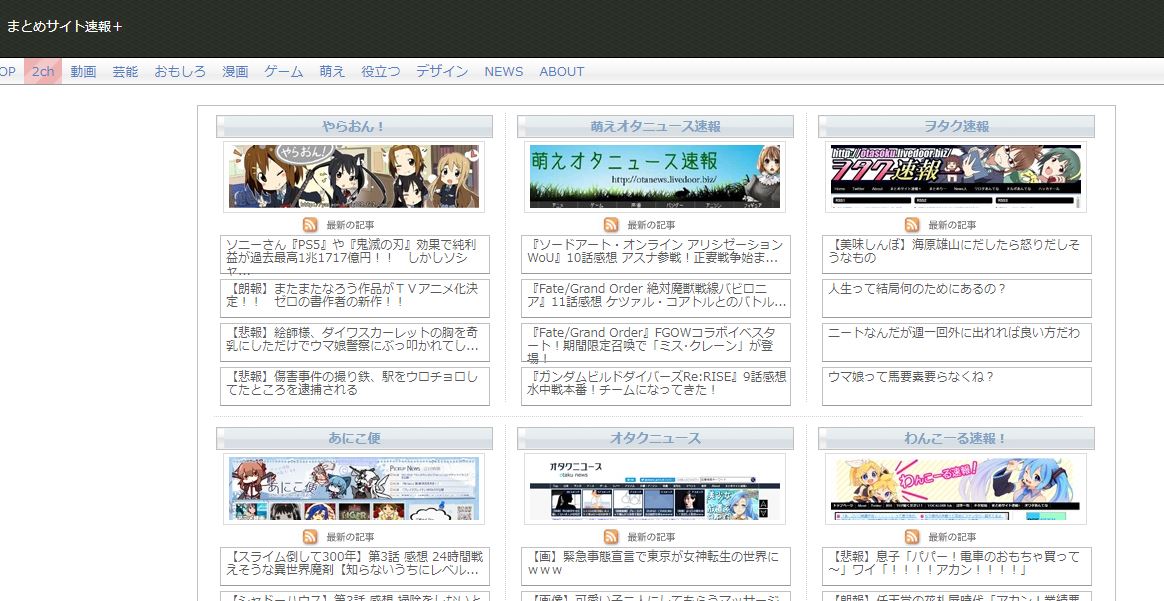
Task: Switch to the 役立つ tab
Action: tap(381, 71)
